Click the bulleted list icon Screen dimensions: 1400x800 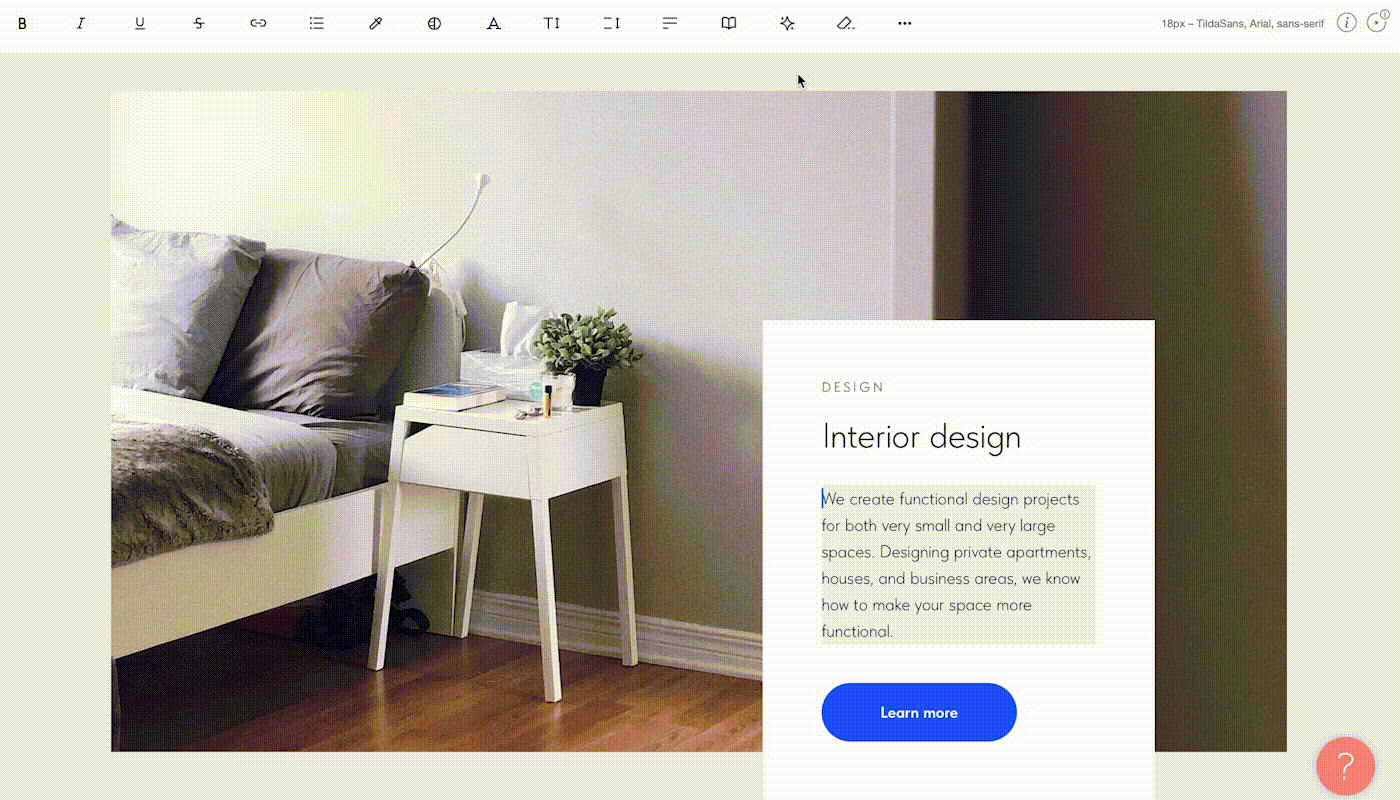317,23
